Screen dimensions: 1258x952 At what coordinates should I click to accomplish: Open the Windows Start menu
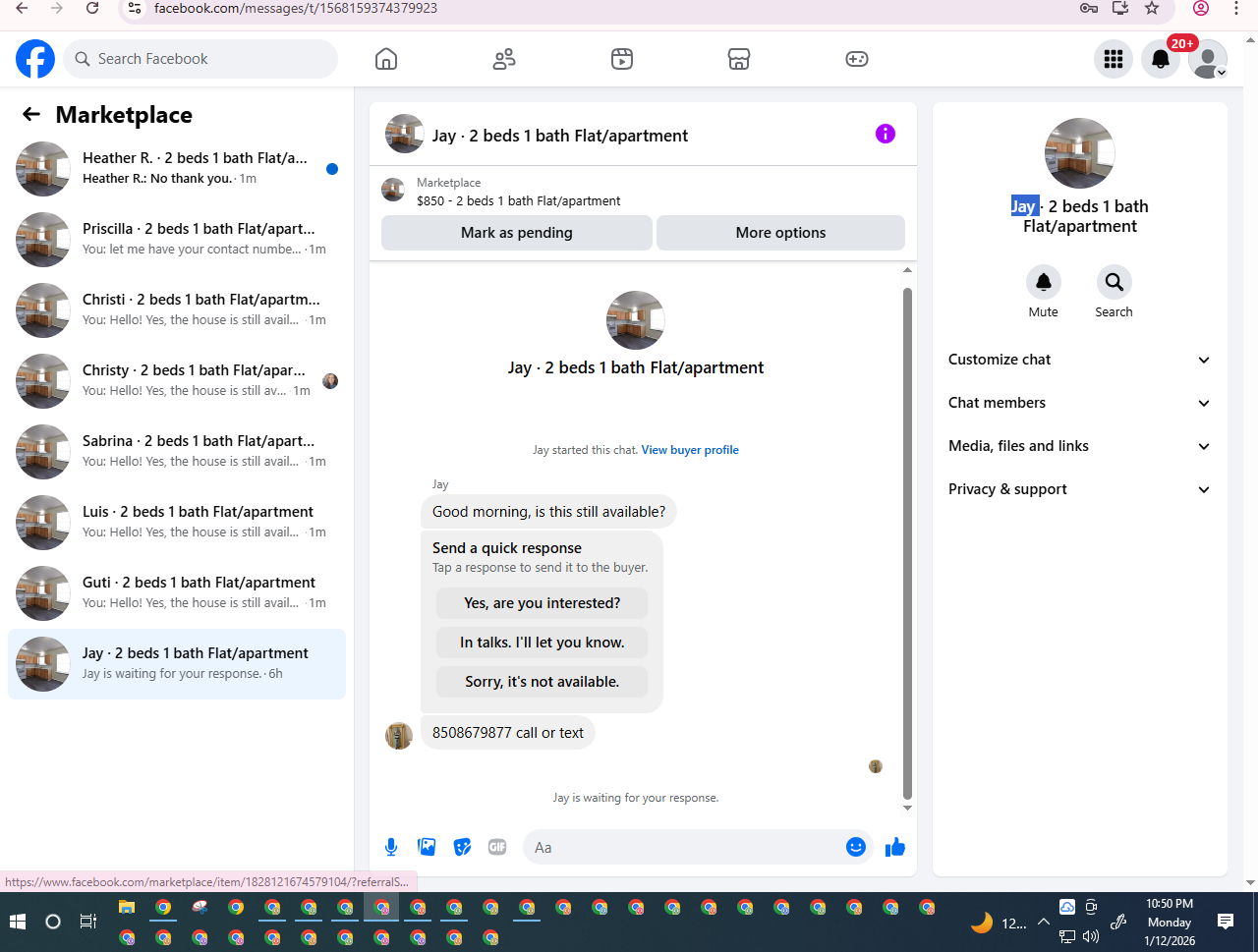coord(18,922)
